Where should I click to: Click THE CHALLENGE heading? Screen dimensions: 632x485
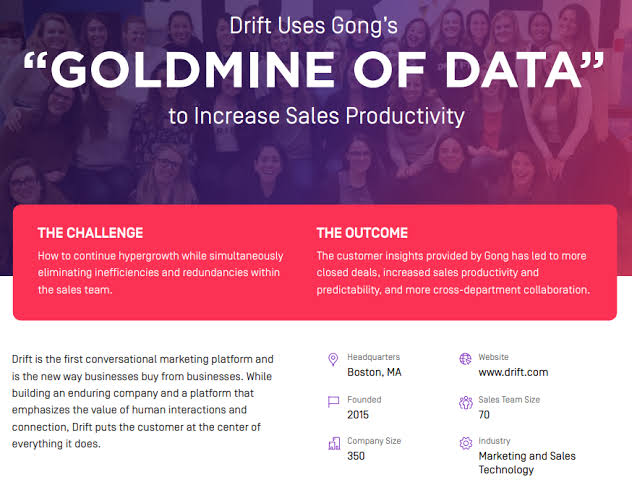(90, 233)
